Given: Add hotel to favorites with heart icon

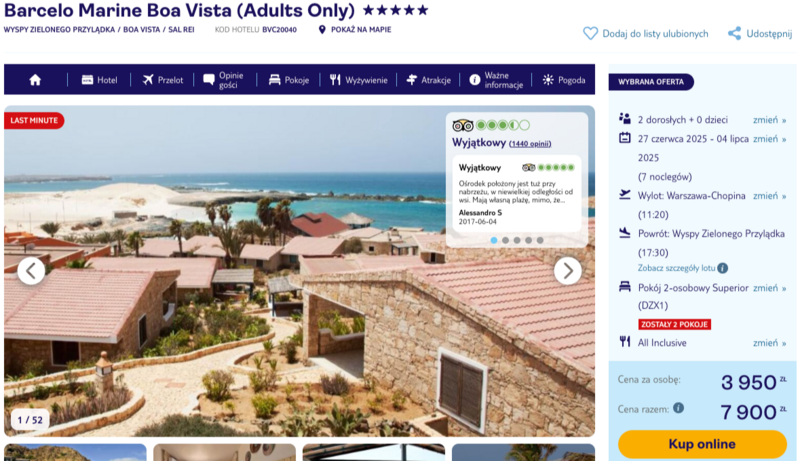Looking at the screenshot, I should click(590, 34).
